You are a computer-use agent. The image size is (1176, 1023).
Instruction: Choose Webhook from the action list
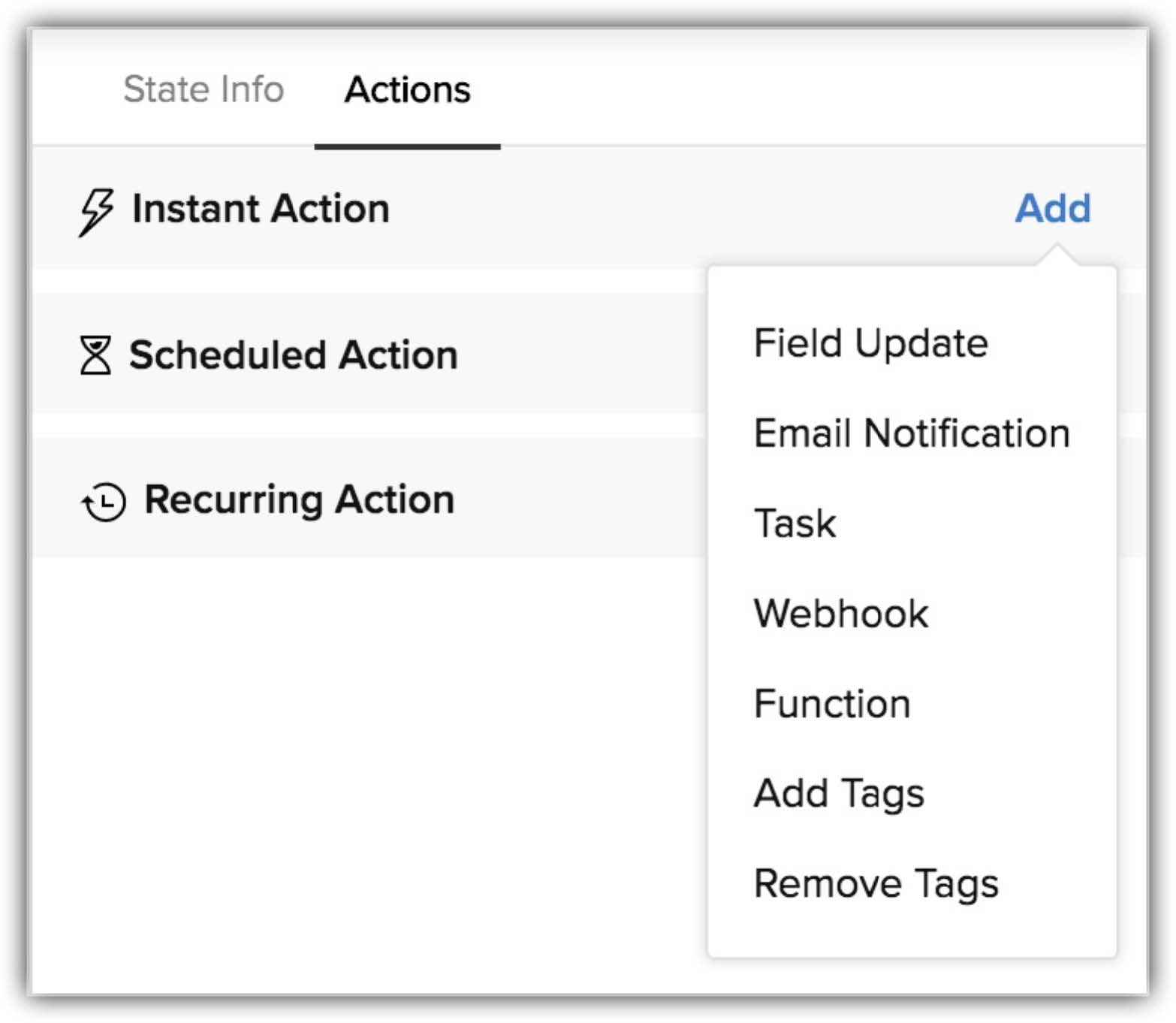(x=840, y=614)
